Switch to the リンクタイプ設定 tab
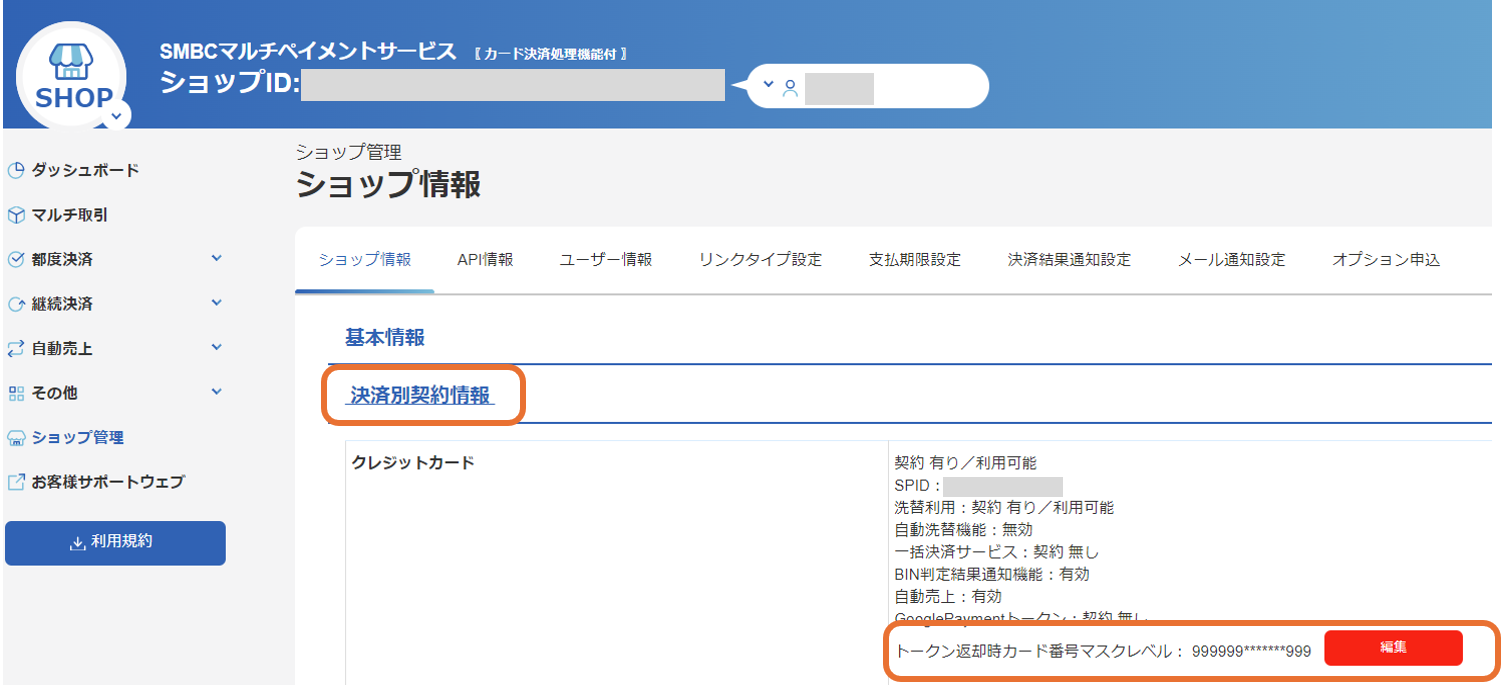 pos(762,258)
